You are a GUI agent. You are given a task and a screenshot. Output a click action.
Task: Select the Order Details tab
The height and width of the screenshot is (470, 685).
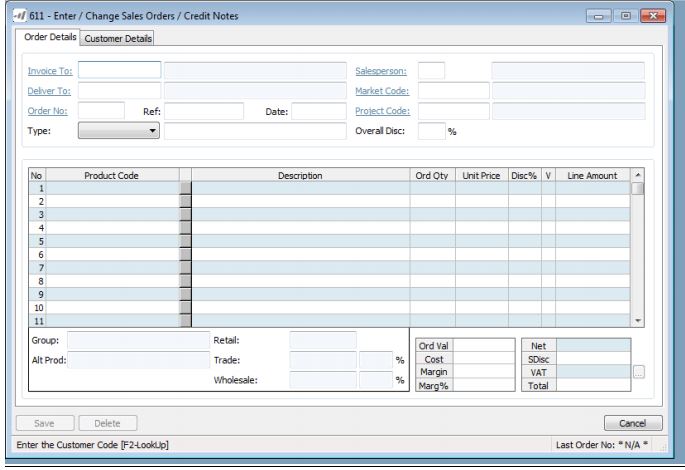[47, 38]
